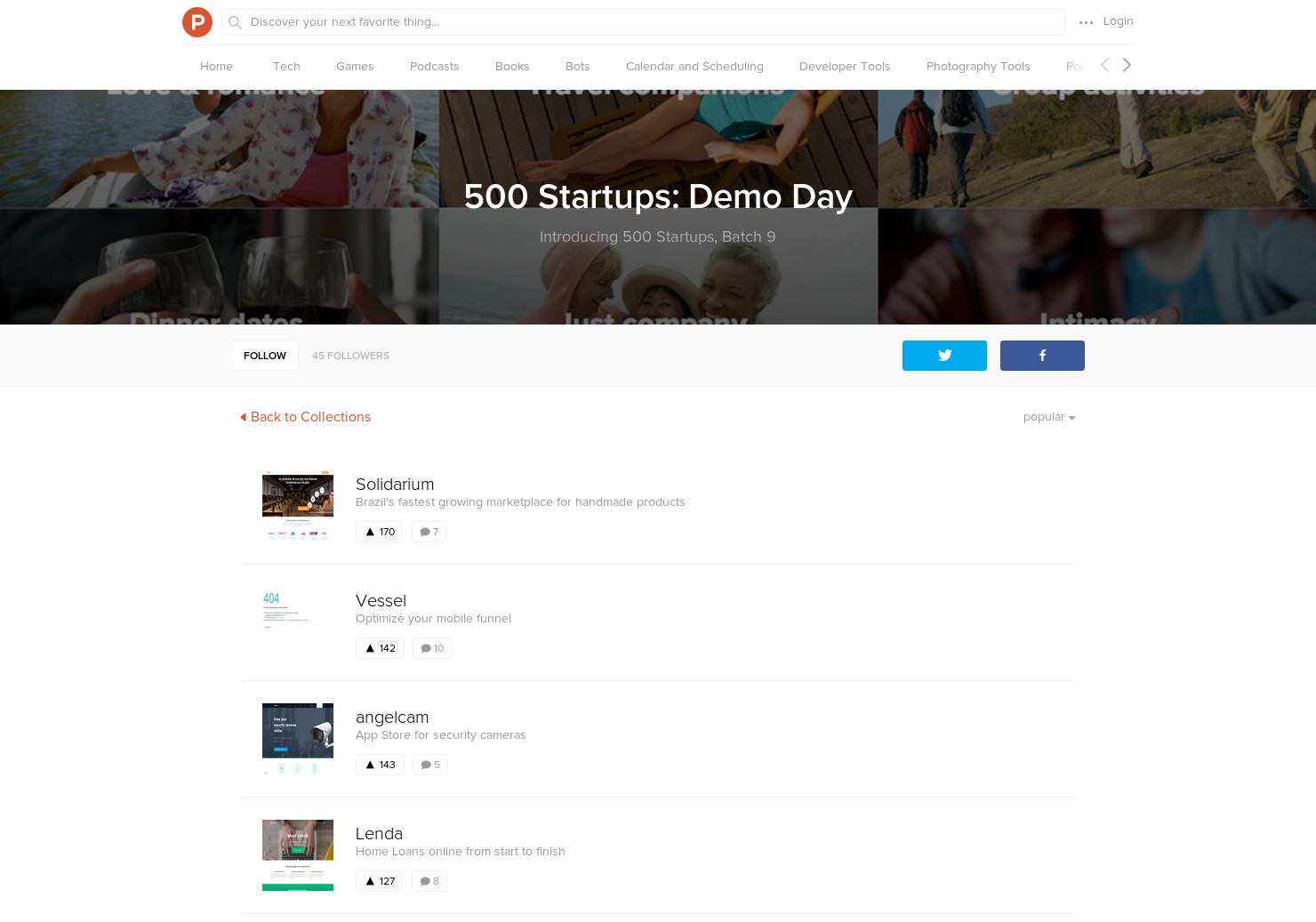The height and width of the screenshot is (922, 1316).
Task: Click the Product Hunt logo
Action: tap(197, 21)
